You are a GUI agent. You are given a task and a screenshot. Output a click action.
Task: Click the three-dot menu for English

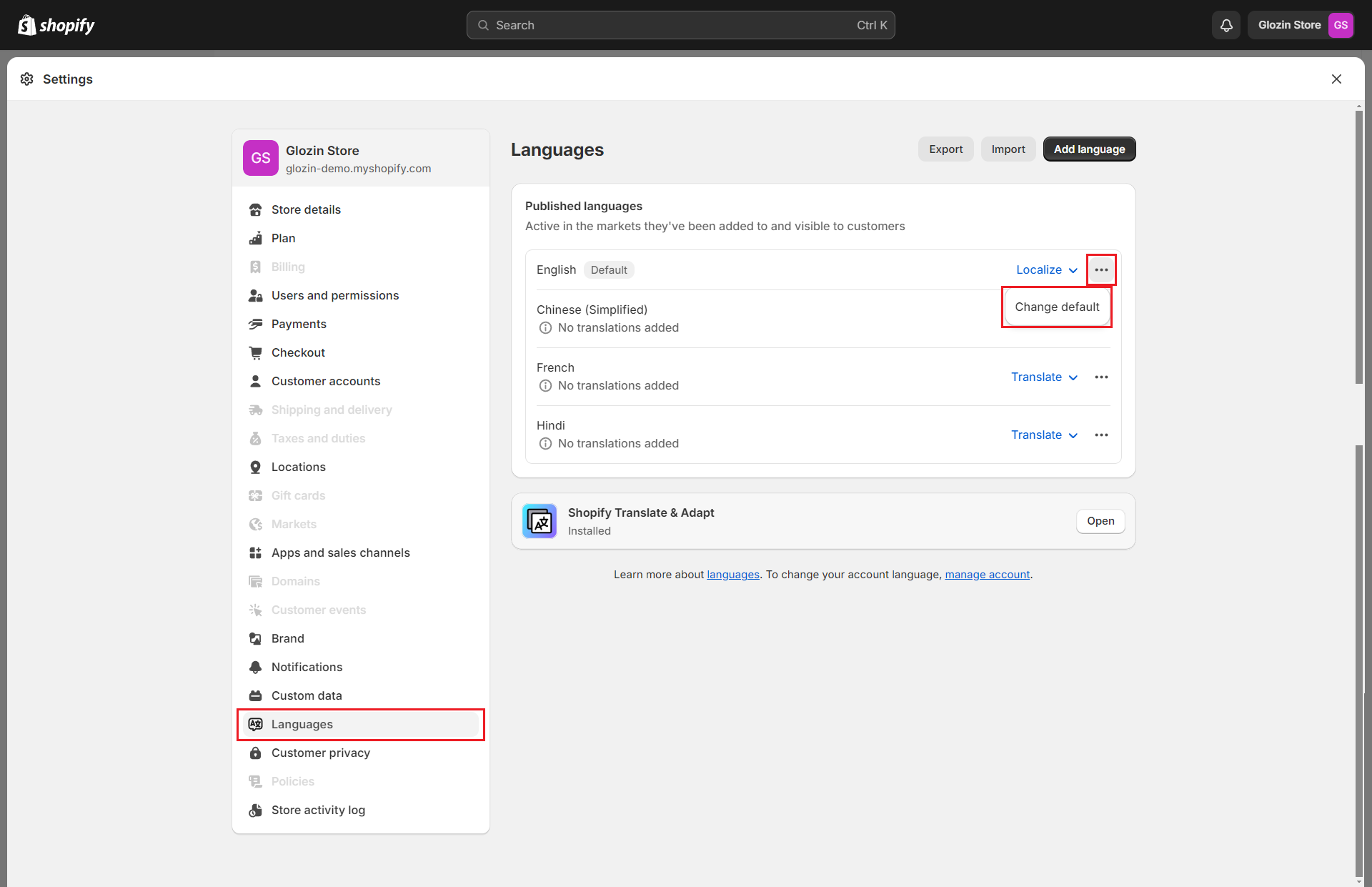[x=1101, y=269]
